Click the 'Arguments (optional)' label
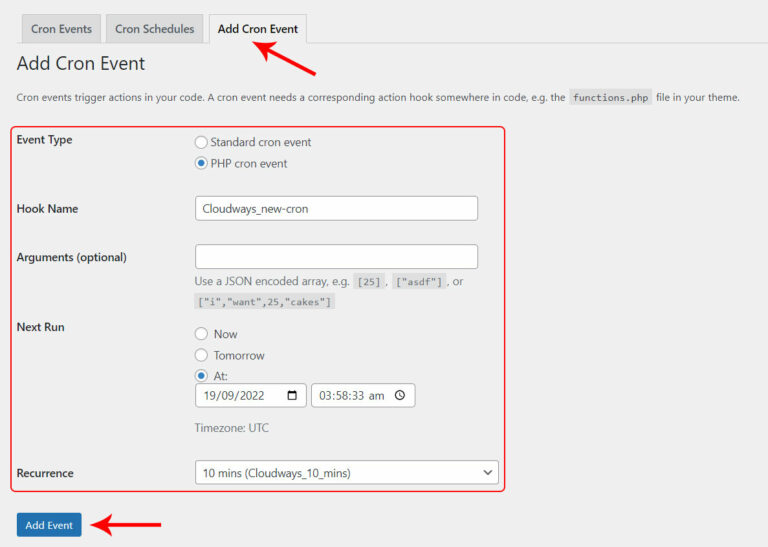This screenshot has width=768, height=547. pyautogui.click(x=71, y=257)
